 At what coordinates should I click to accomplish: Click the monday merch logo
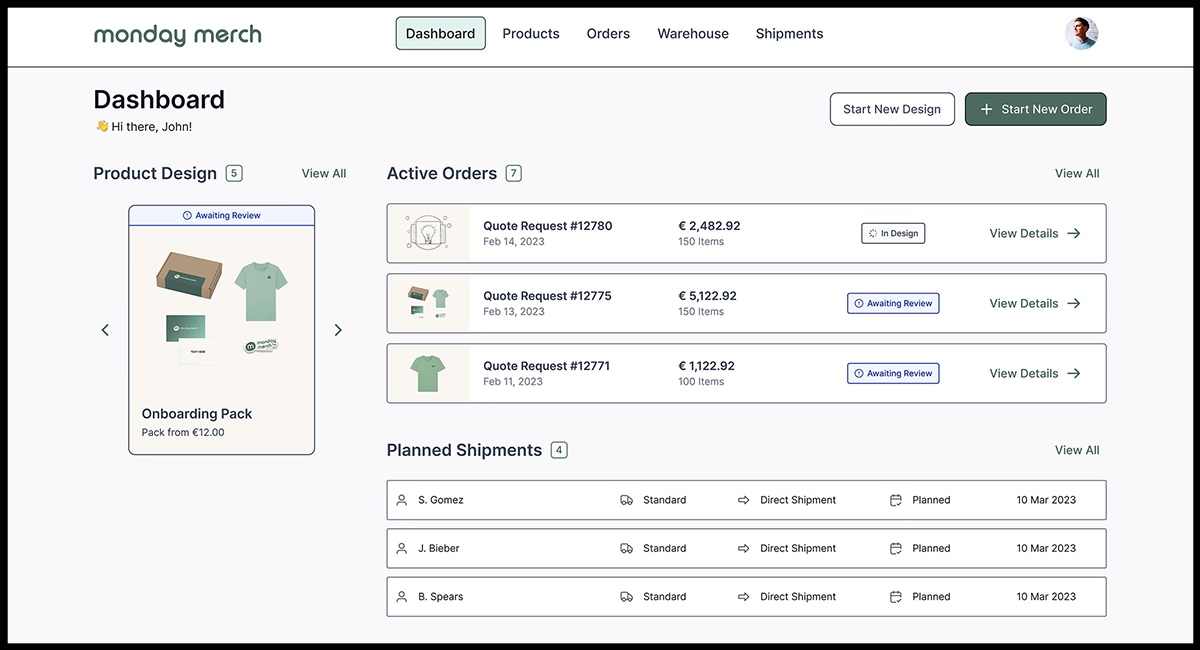click(x=177, y=34)
